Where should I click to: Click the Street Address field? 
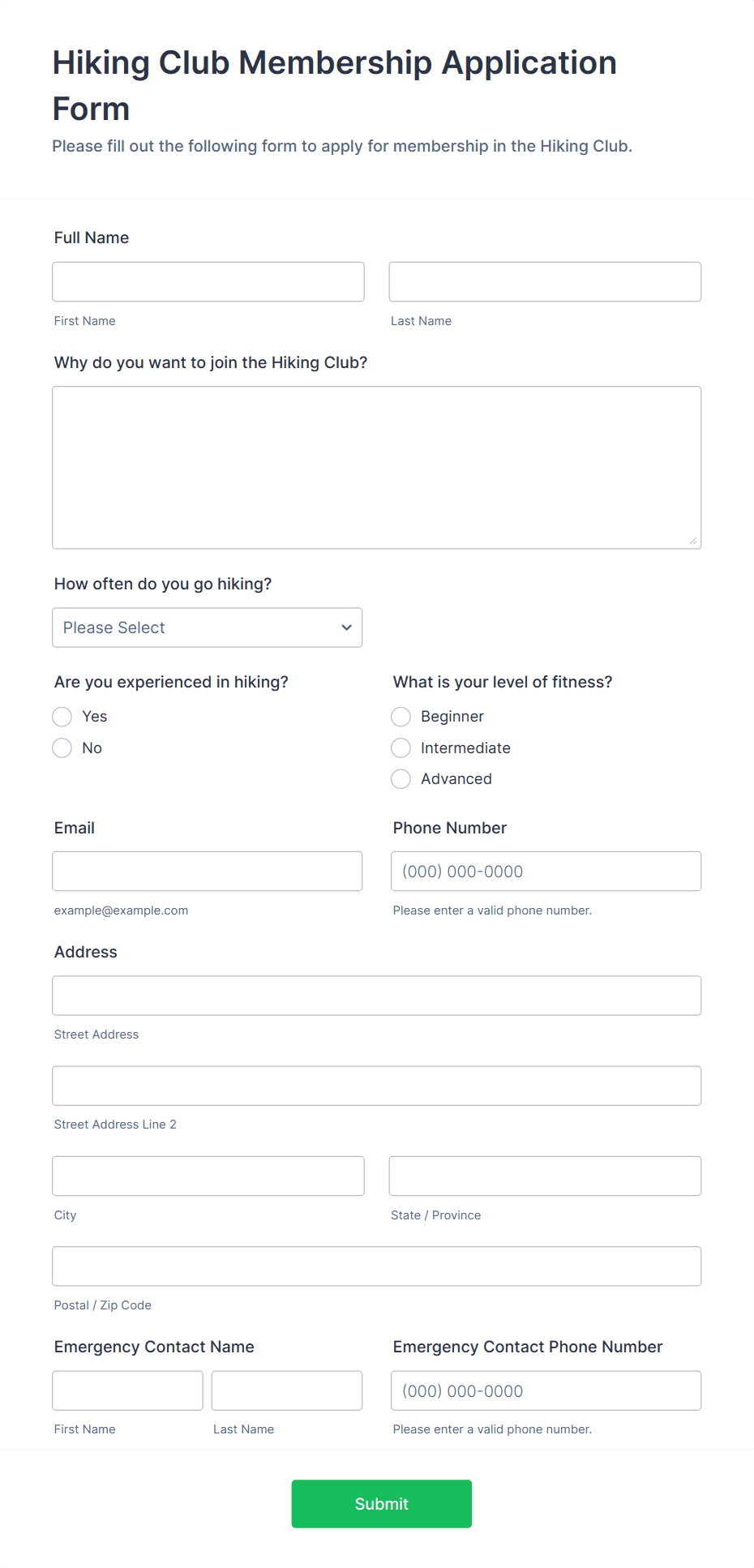376,995
